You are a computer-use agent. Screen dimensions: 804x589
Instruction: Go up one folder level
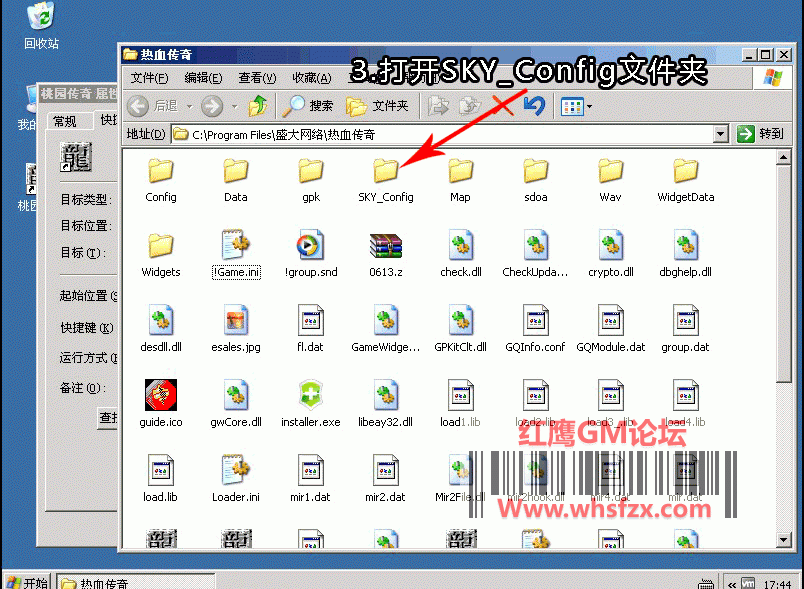tap(258, 106)
